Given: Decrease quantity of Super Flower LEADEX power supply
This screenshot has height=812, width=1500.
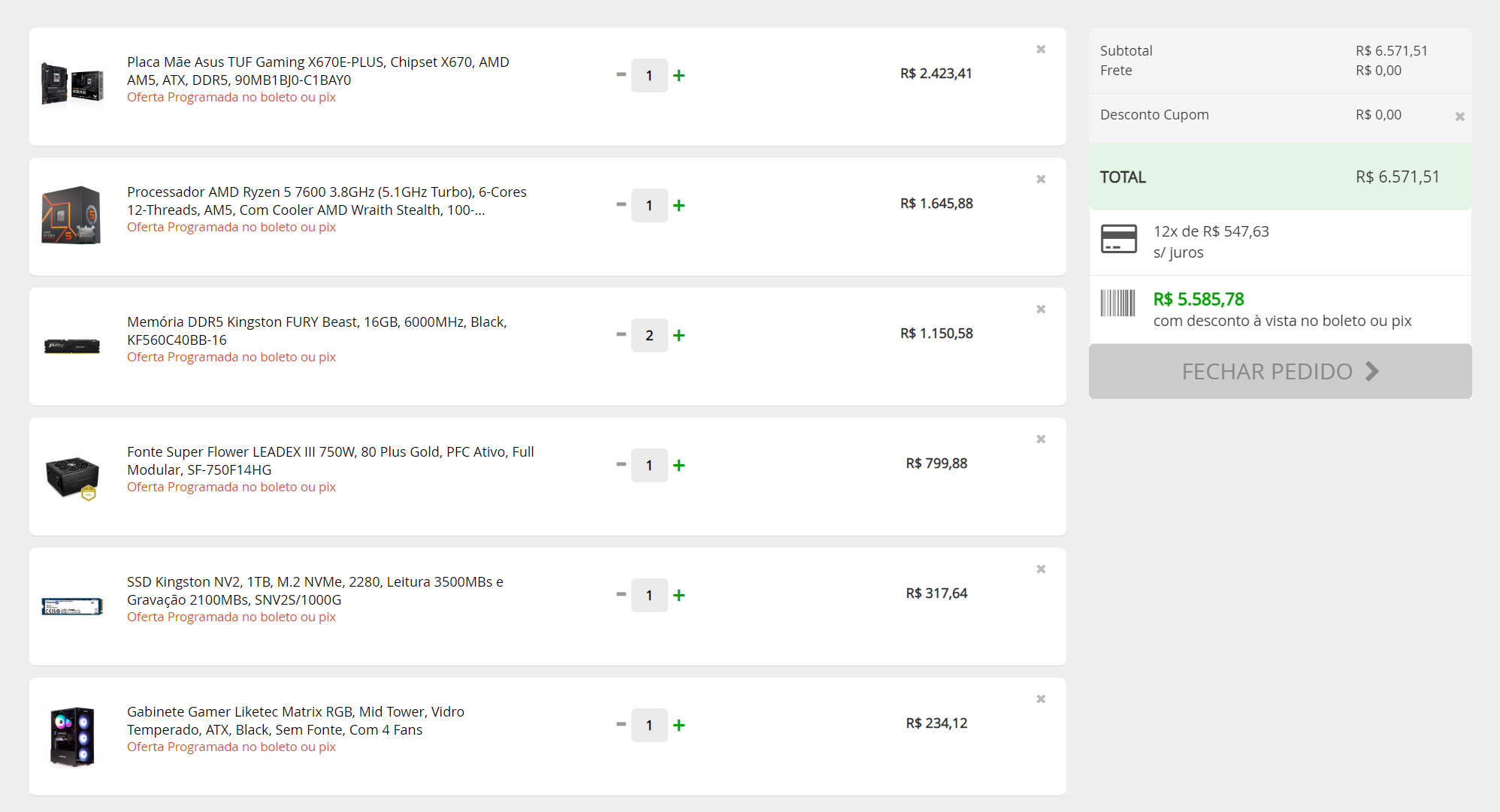Looking at the screenshot, I should [621, 465].
